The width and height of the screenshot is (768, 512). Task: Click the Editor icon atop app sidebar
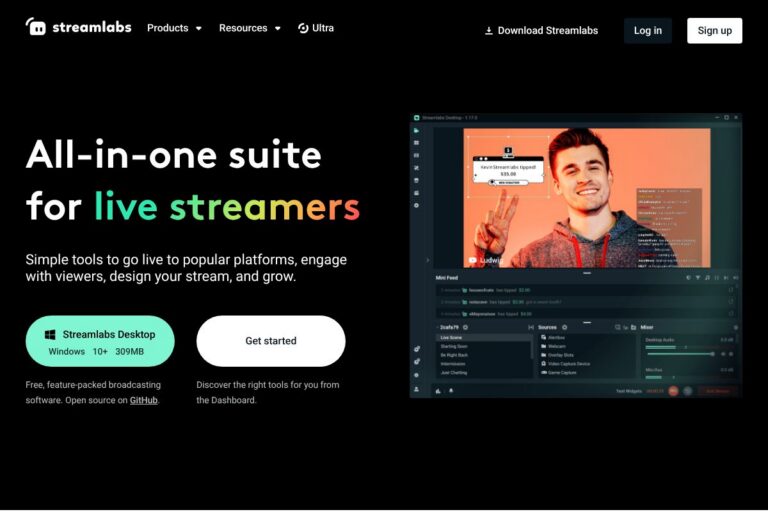(417, 131)
